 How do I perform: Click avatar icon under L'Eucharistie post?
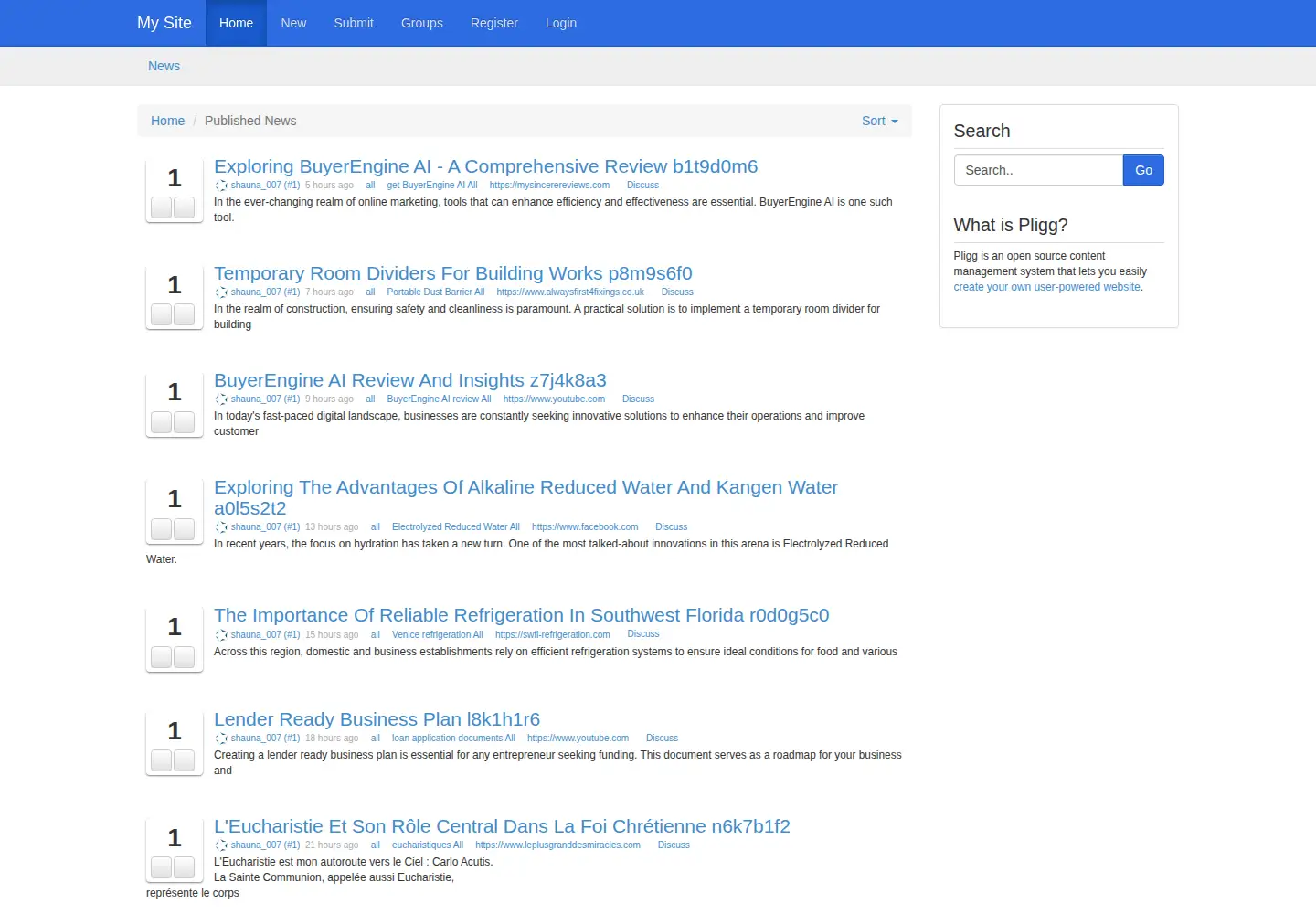pos(221,845)
